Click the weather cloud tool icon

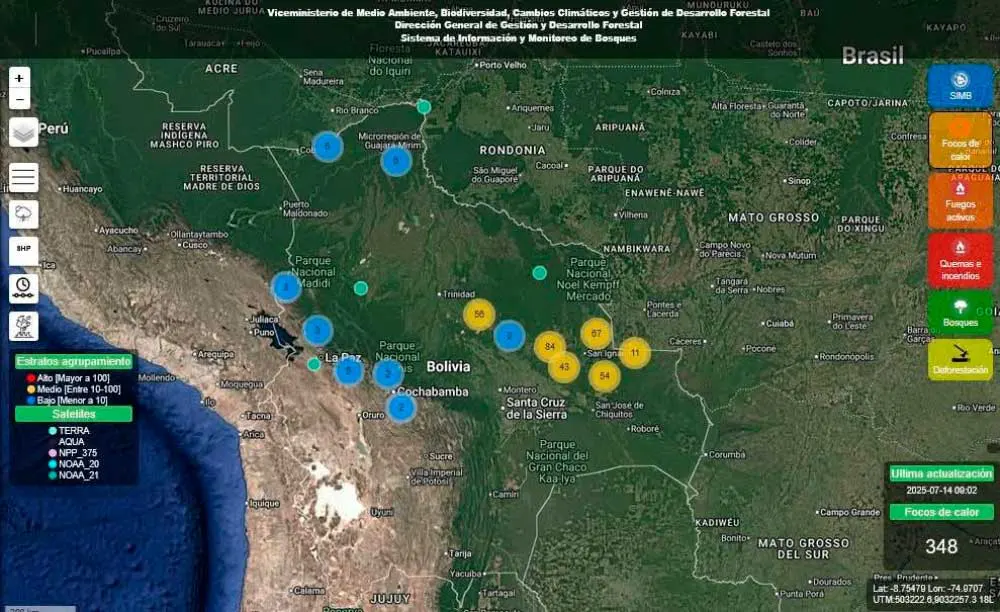tap(24, 214)
